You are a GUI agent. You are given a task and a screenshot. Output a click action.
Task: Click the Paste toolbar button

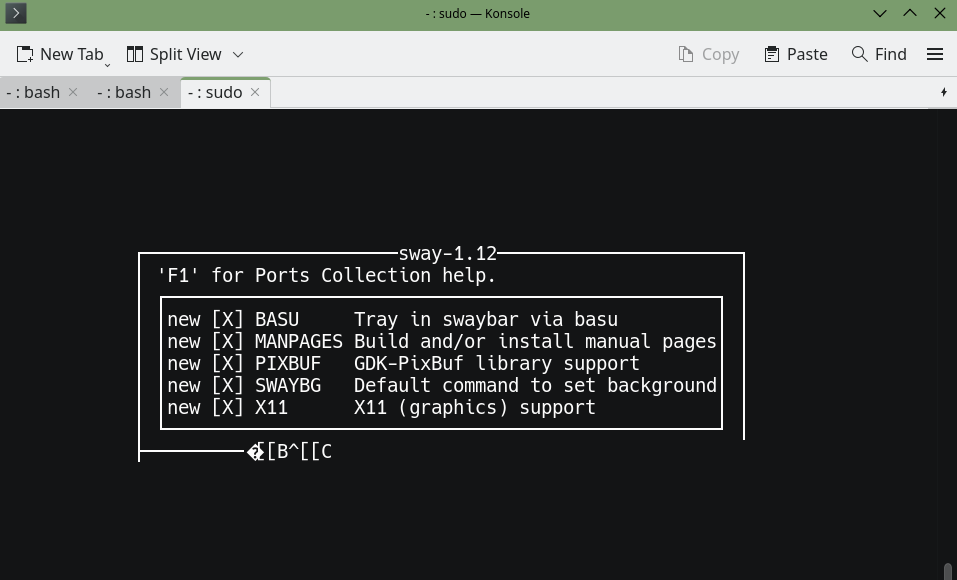[x=795, y=54]
